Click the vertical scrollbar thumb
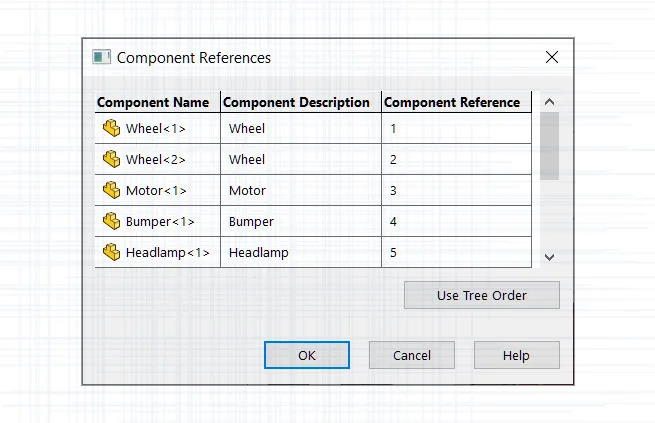This screenshot has height=423, width=655. click(x=549, y=146)
